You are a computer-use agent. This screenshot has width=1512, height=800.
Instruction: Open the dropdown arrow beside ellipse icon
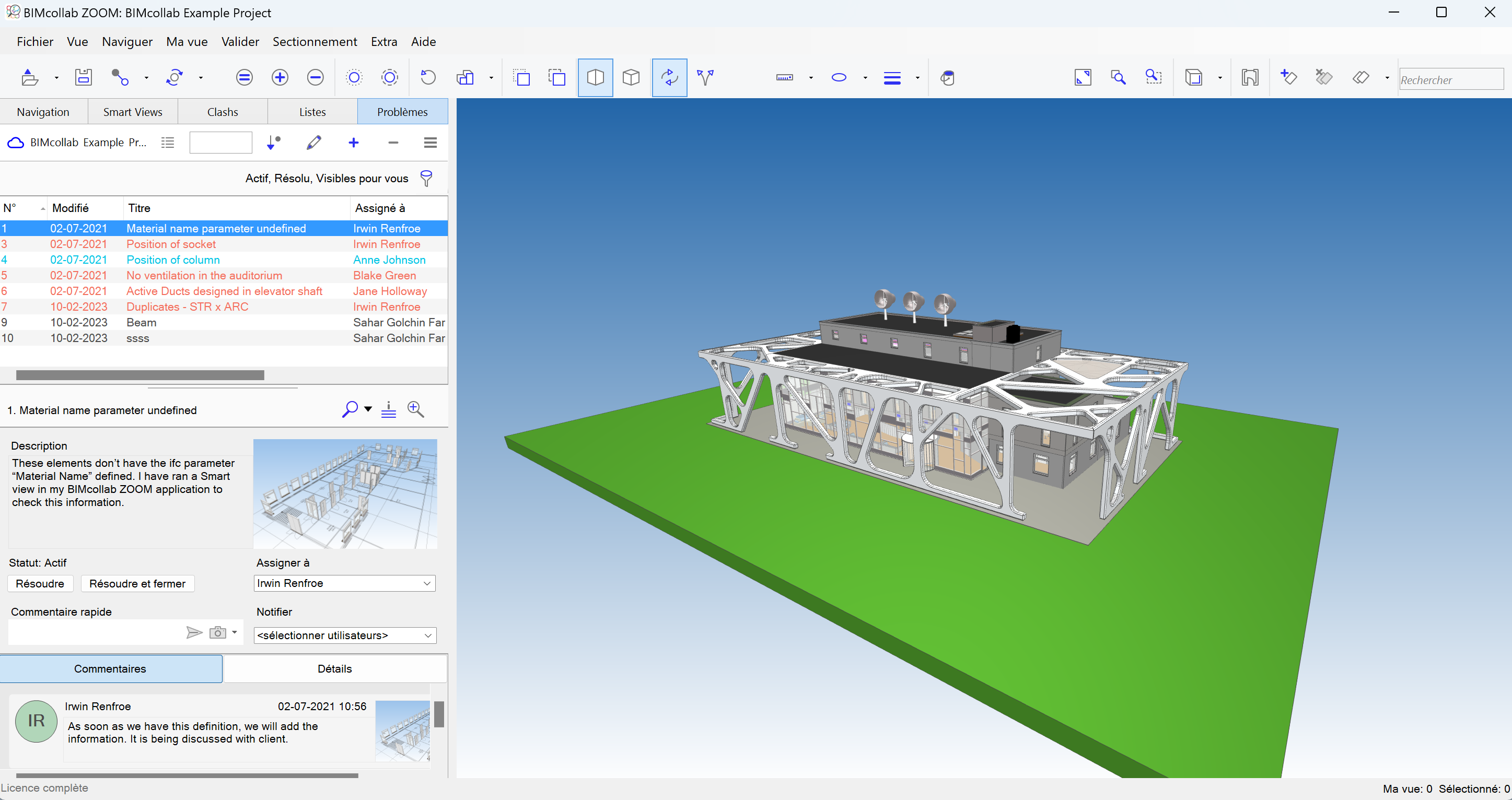pyautogui.click(x=865, y=77)
